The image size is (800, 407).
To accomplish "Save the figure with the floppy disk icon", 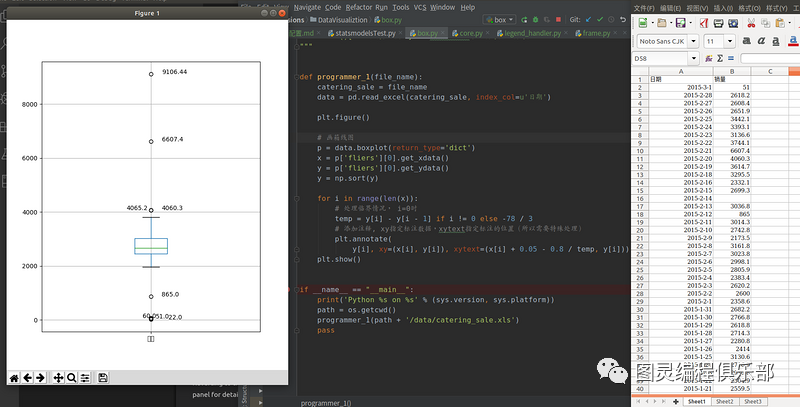I will 103,378.
